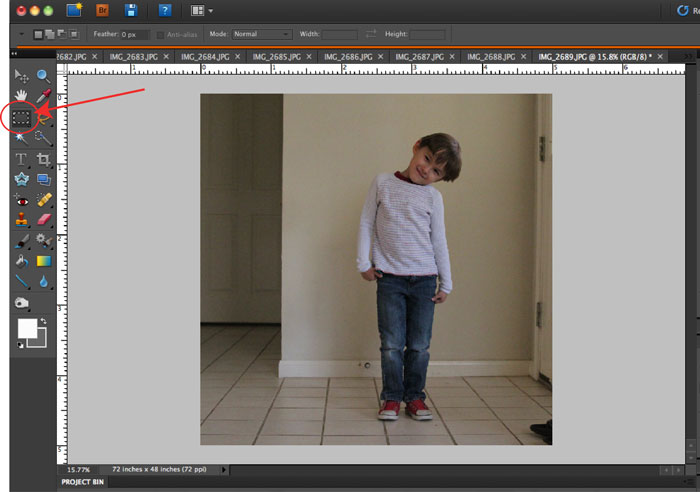The image size is (700, 492).
Task: Select the Type tool
Action: coord(21,159)
